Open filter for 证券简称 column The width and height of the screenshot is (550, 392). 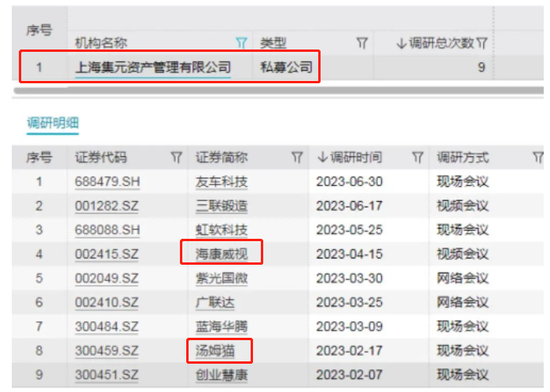click(297, 157)
